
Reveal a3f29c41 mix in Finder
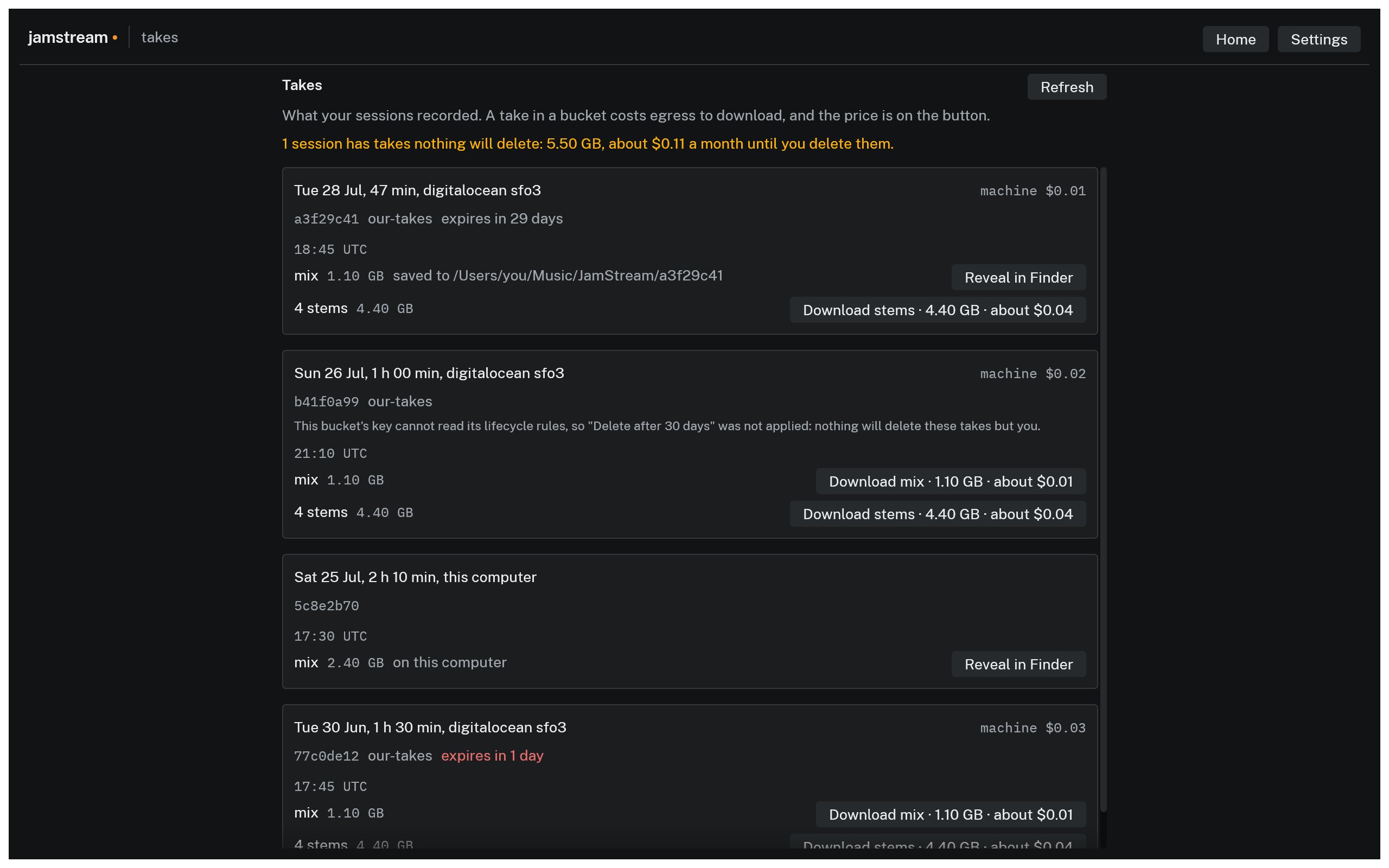pyautogui.click(x=1018, y=277)
